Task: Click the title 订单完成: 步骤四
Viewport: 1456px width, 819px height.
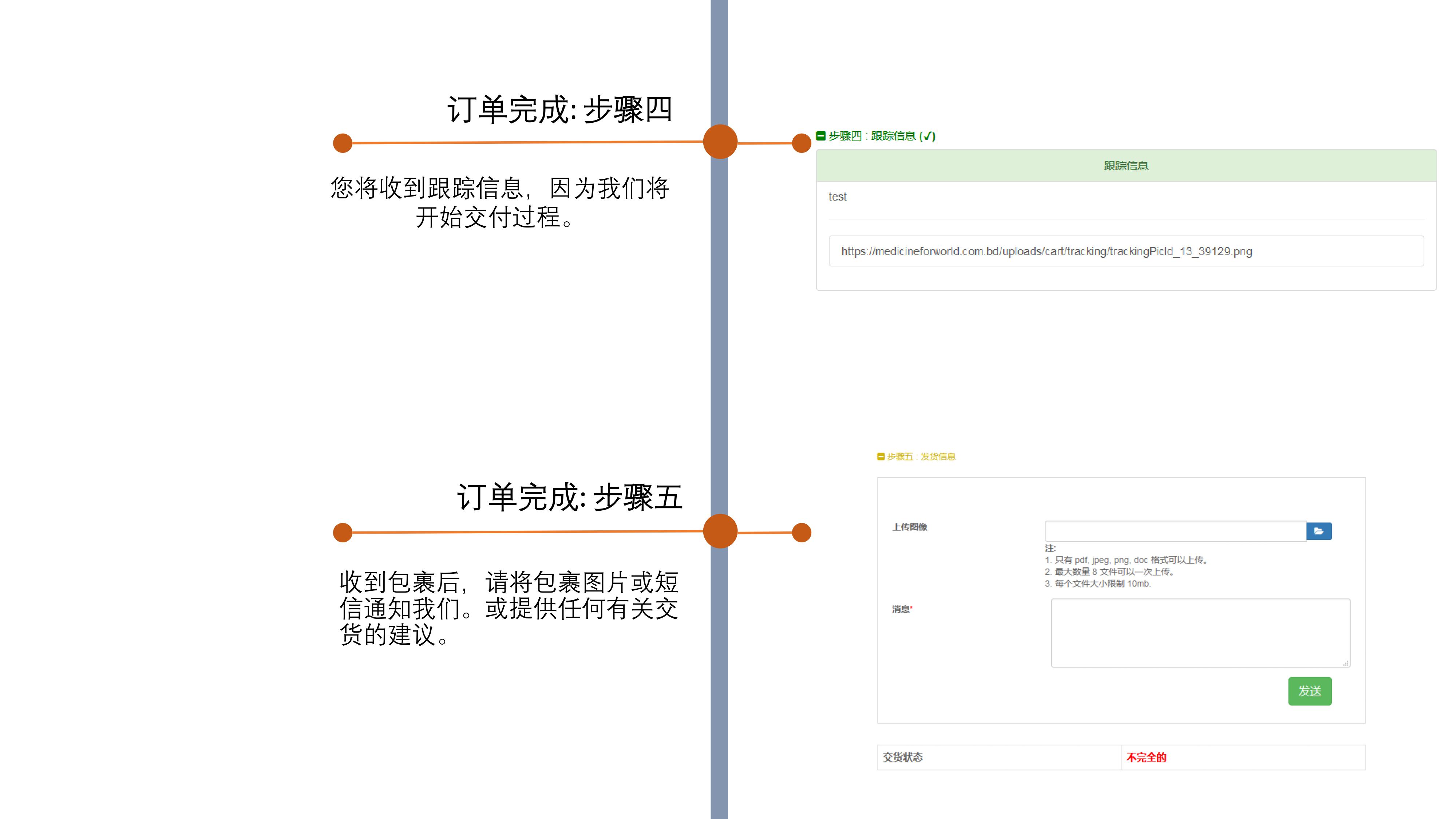Action: [559, 109]
